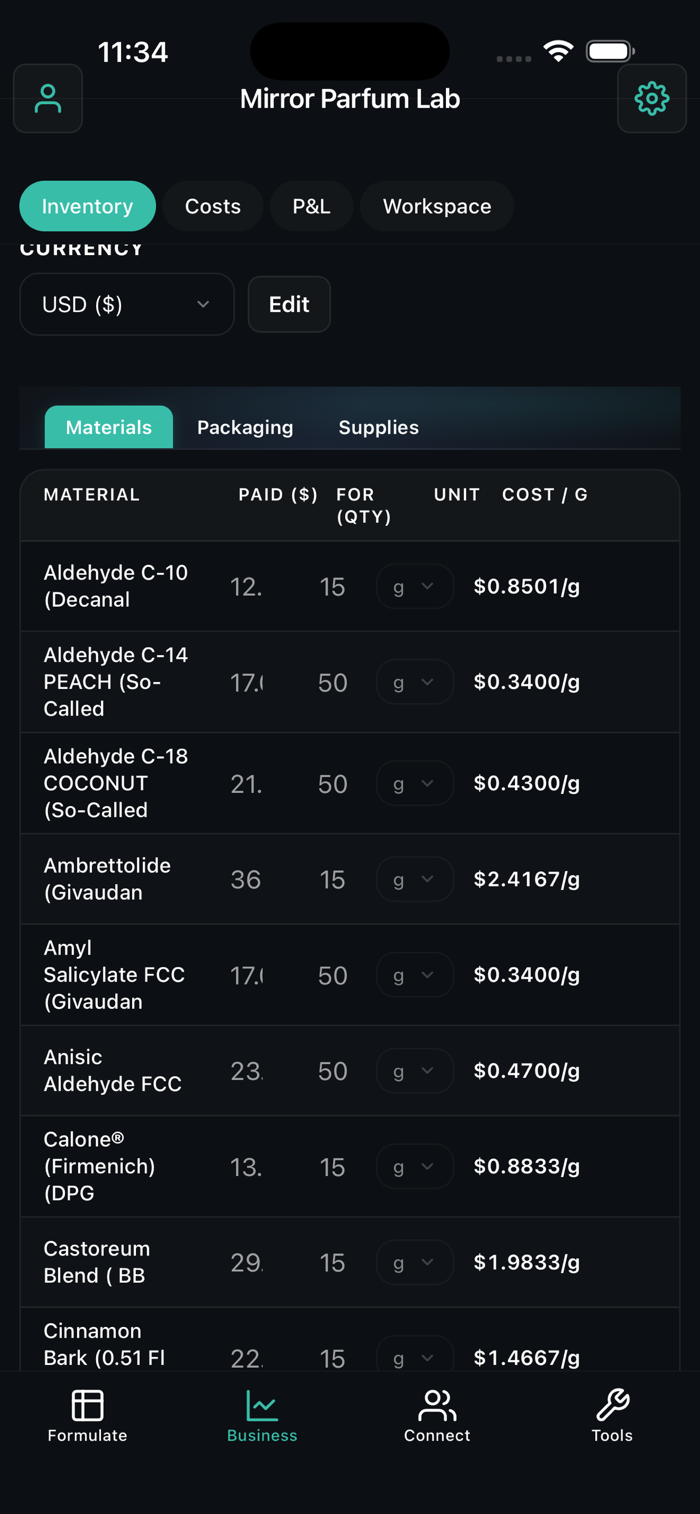Screen dimensions: 700x1514
Task: Open Business chart icon
Action: (x=262, y=1405)
